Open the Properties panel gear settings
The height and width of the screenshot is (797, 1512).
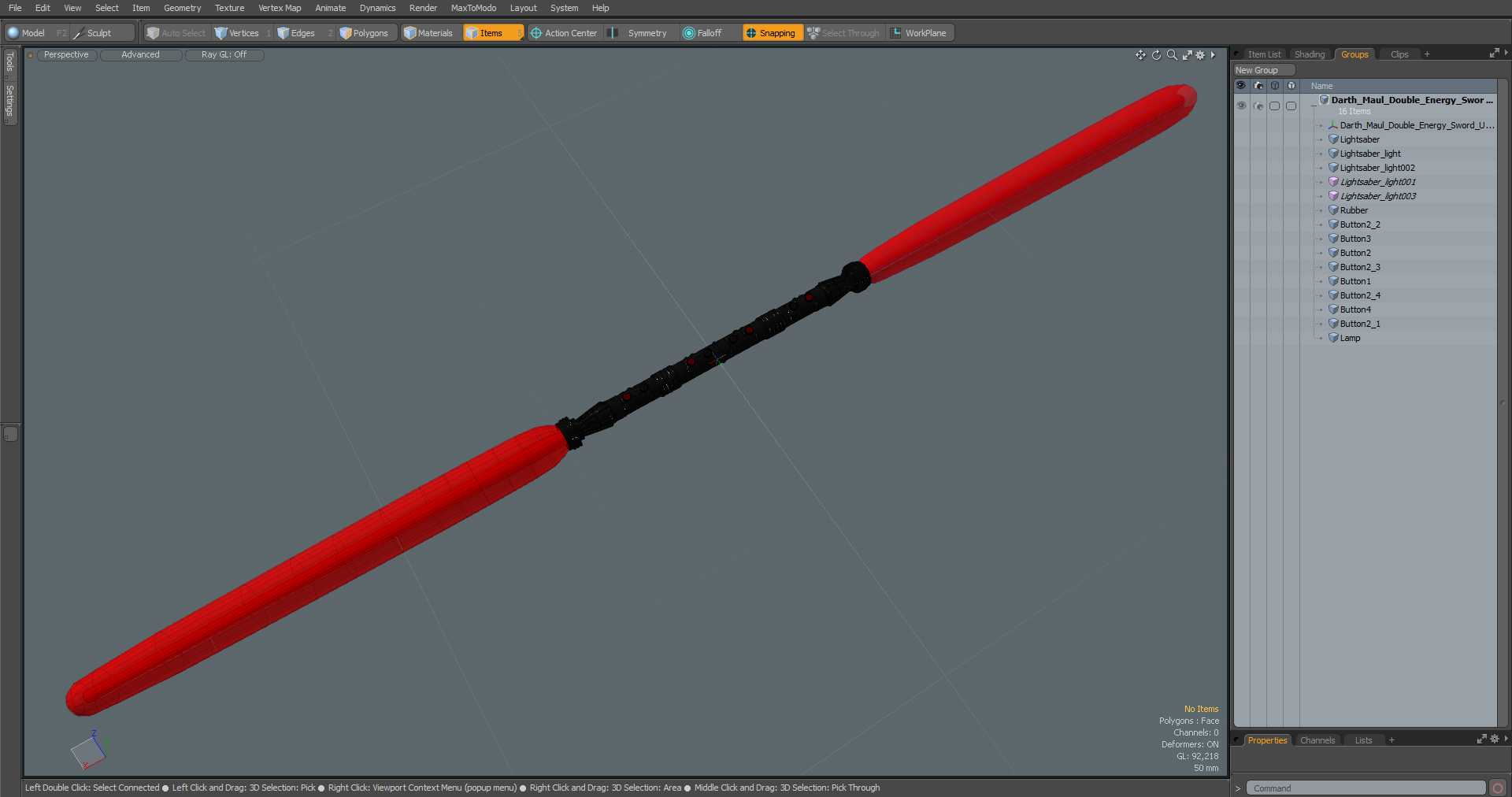[1495, 740]
